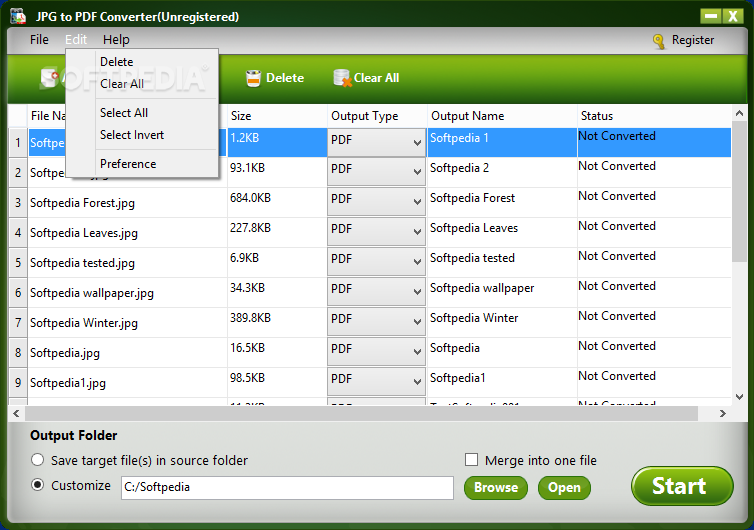The height and width of the screenshot is (530, 754).
Task: Click the Register key icon
Action: point(659,41)
